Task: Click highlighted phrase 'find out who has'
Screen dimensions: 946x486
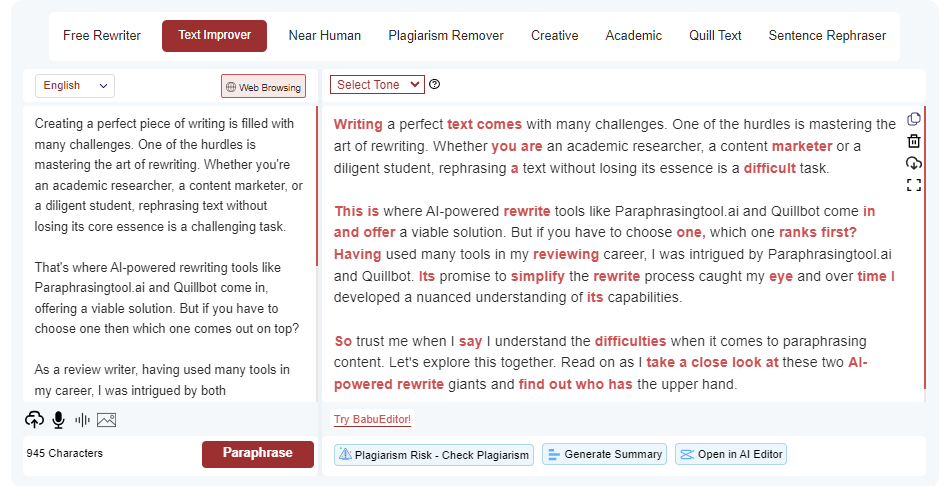Action: click(x=576, y=384)
